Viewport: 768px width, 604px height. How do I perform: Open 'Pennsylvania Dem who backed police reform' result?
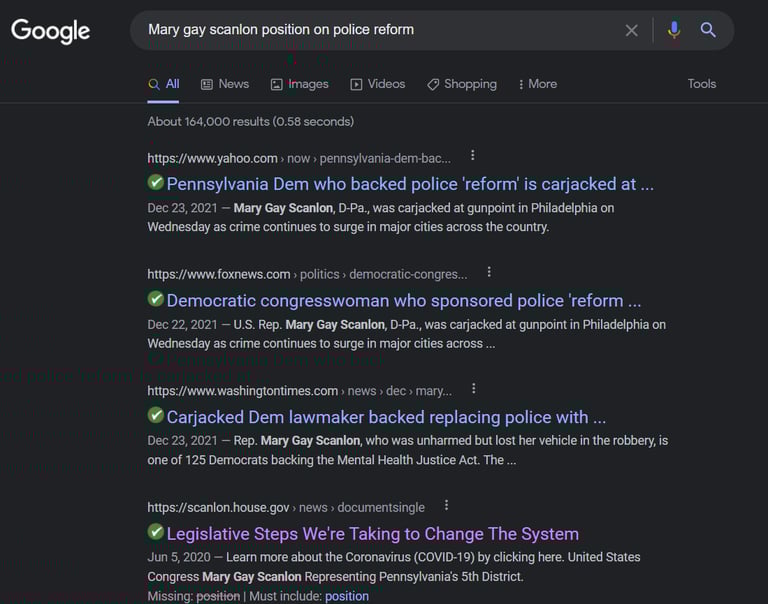410,184
